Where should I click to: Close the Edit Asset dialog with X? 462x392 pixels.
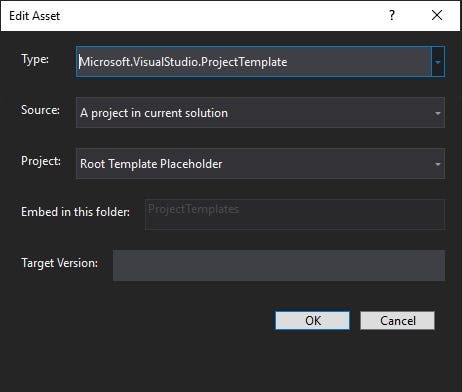point(437,15)
